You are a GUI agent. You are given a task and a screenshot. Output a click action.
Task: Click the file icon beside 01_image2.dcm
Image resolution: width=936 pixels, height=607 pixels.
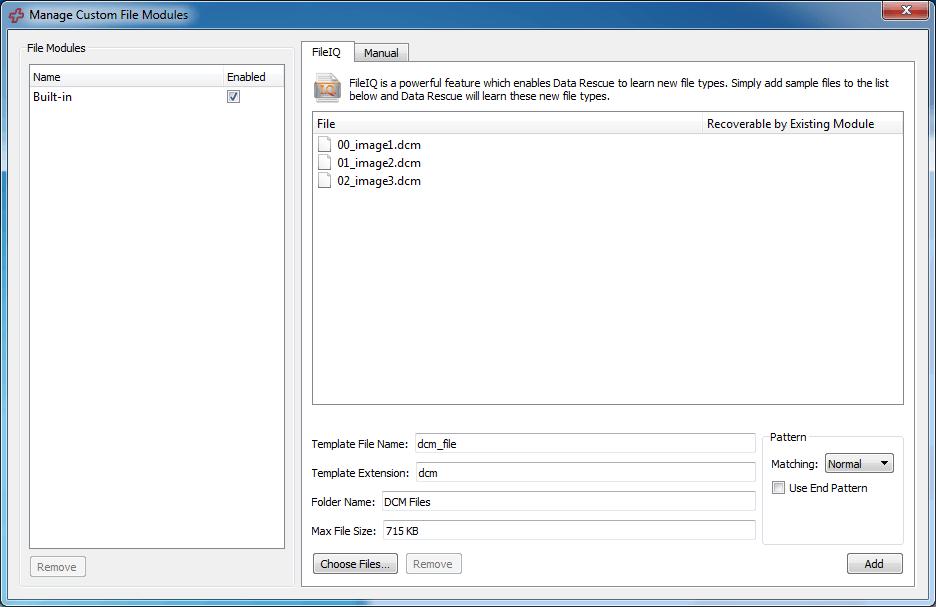pyautogui.click(x=324, y=162)
